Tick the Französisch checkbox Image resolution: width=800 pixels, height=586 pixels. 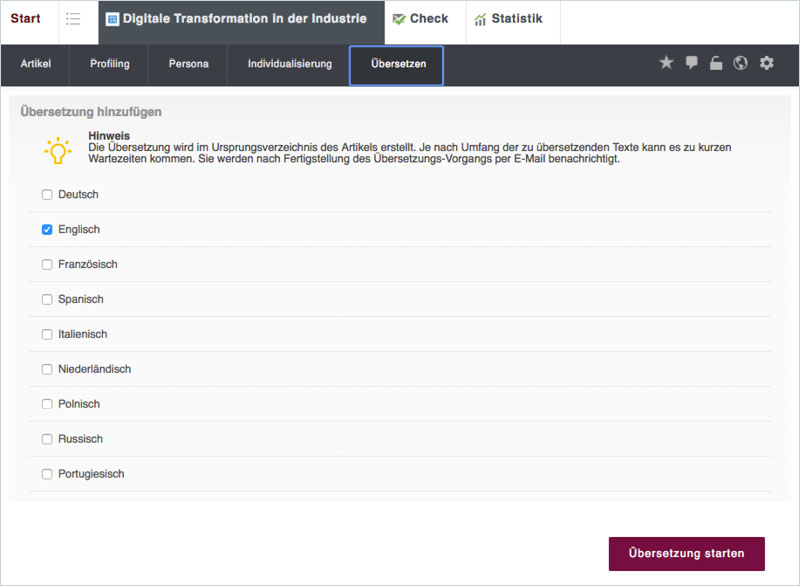point(47,265)
